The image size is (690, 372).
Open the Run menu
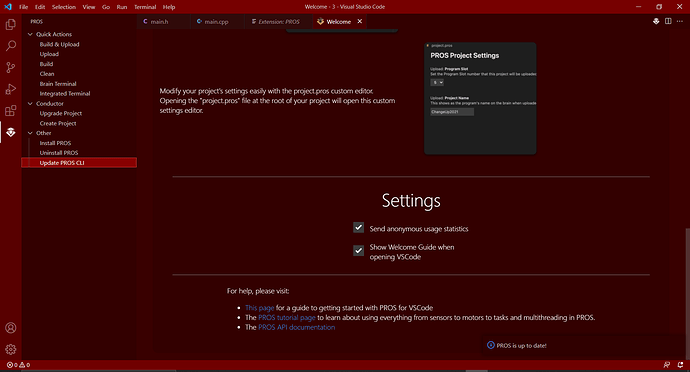[122, 7]
